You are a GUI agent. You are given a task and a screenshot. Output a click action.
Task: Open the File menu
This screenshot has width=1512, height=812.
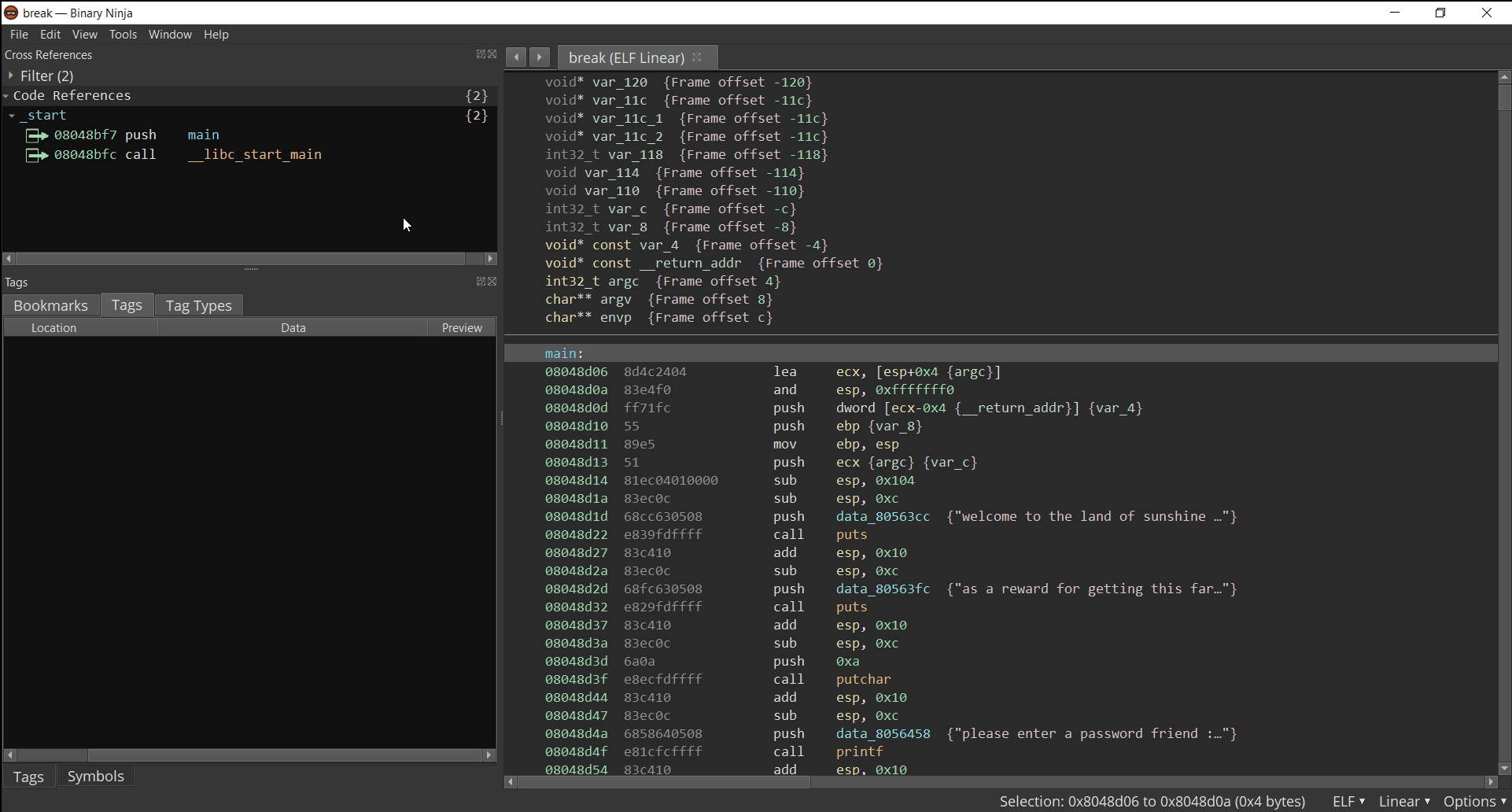[20, 35]
